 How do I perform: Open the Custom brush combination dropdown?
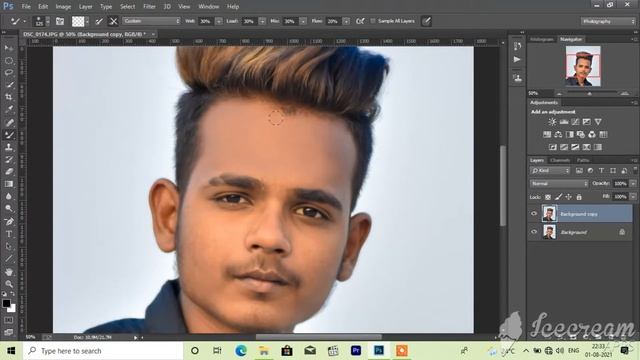(151, 21)
